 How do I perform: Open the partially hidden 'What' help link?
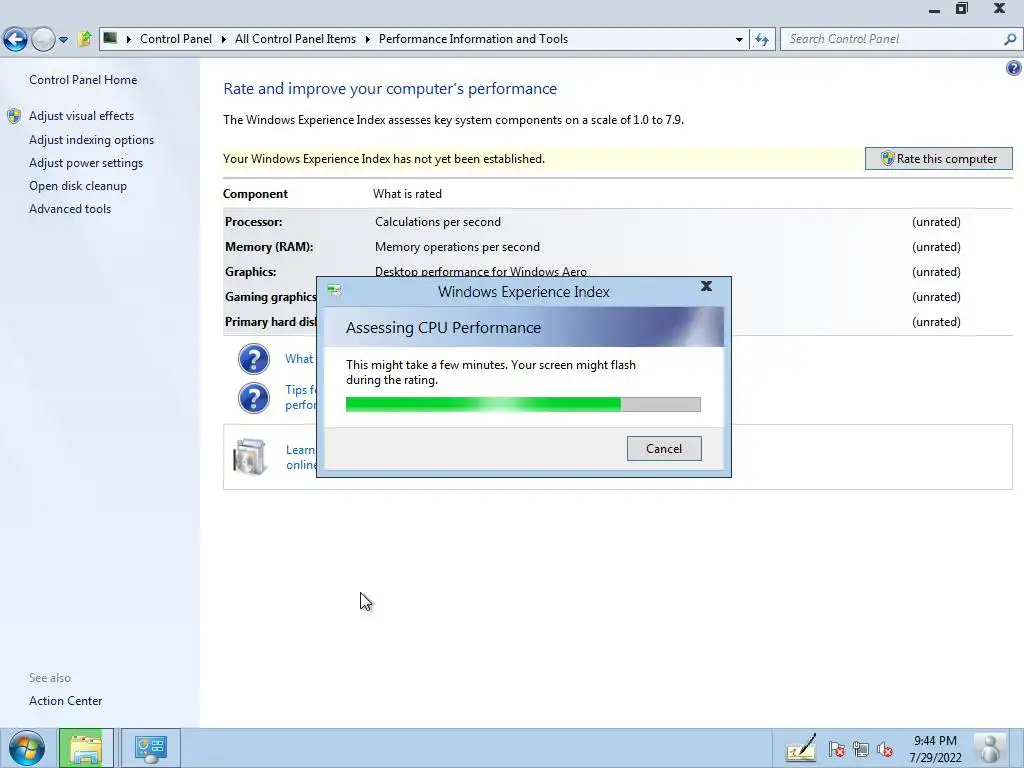300,359
